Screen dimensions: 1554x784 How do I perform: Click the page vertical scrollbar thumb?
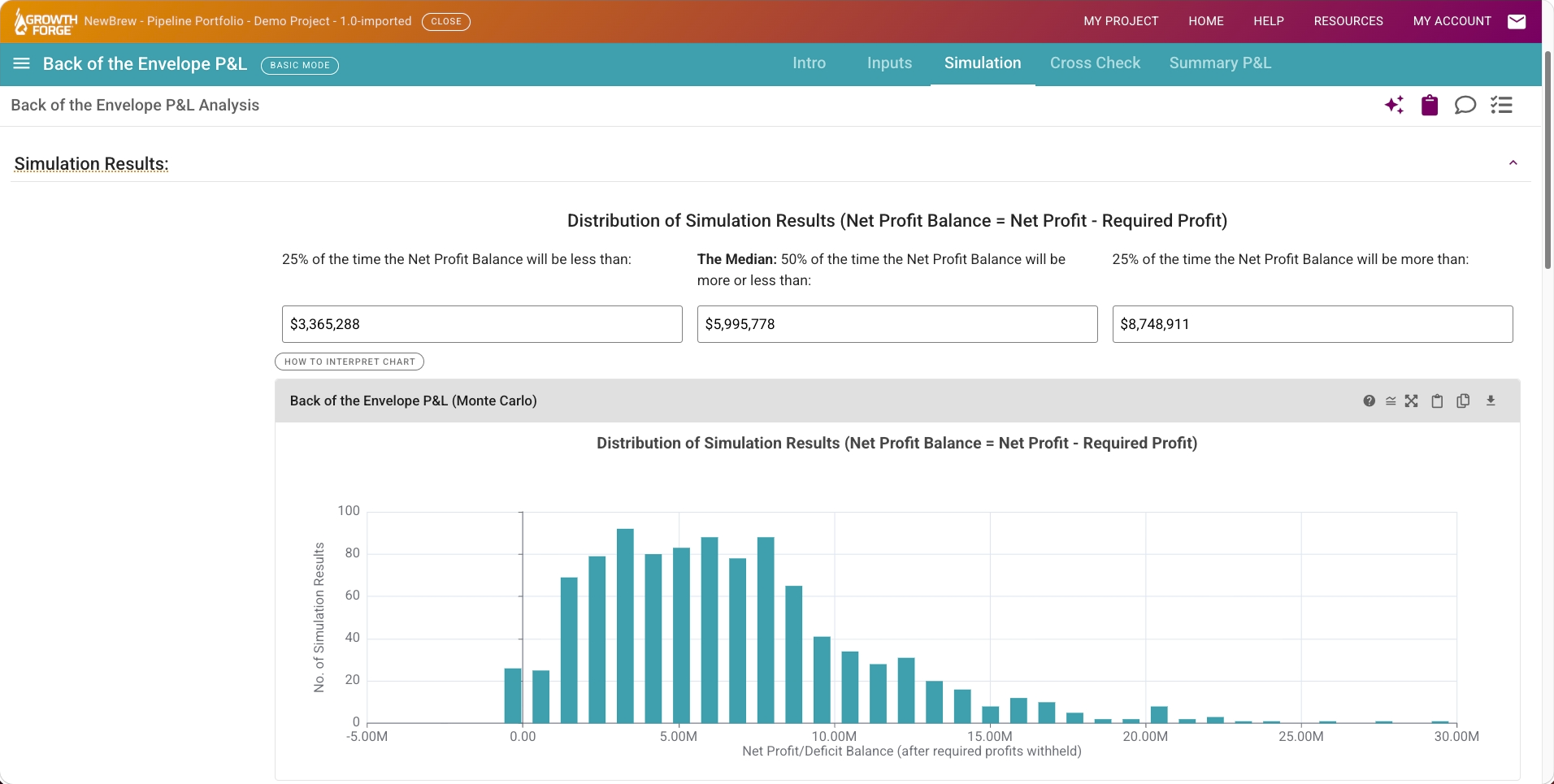(1547, 158)
